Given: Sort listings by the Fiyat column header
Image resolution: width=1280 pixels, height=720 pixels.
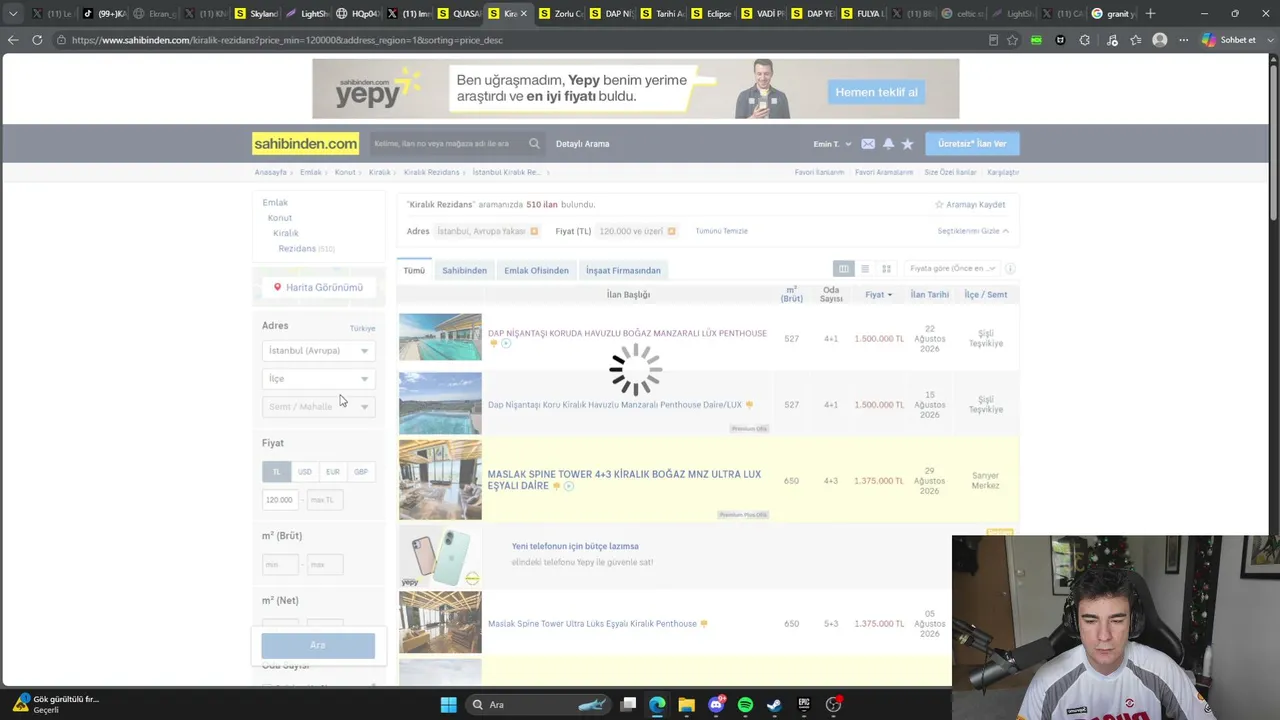Looking at the screenshot, I should (878, 295).
